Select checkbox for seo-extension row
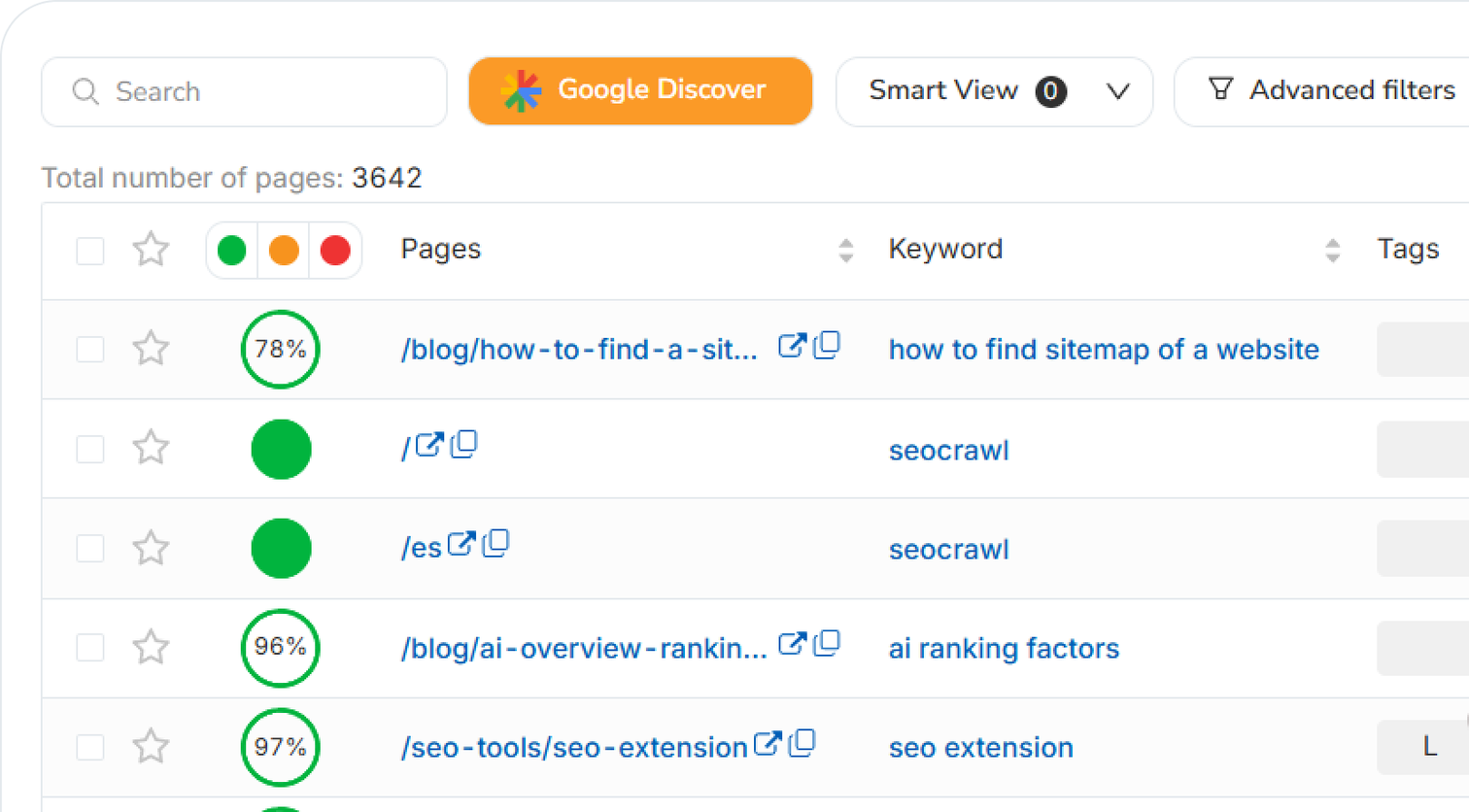1469x812 pixels. (90, 747)
